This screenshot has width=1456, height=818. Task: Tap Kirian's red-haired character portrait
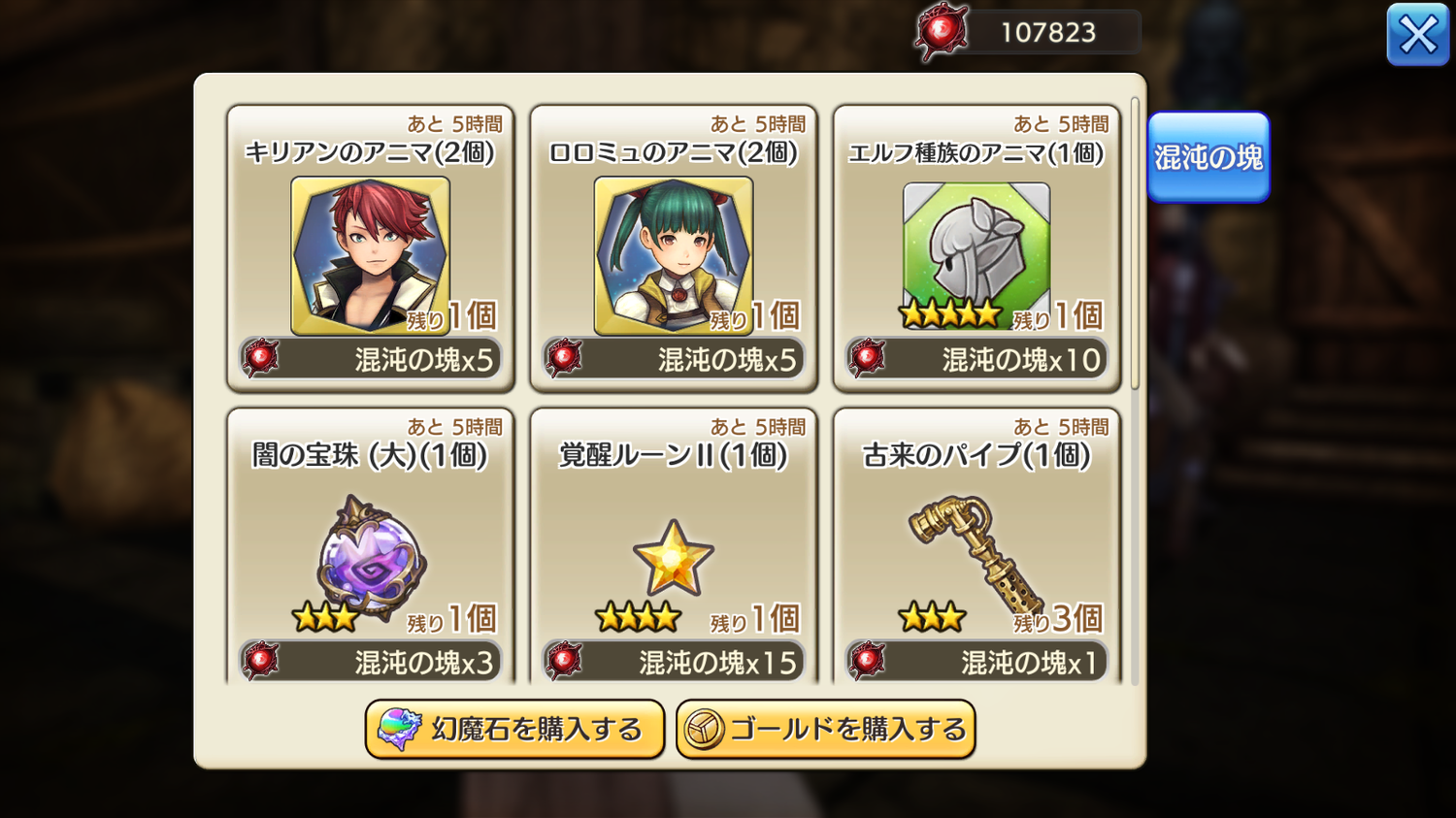[370, 255]
